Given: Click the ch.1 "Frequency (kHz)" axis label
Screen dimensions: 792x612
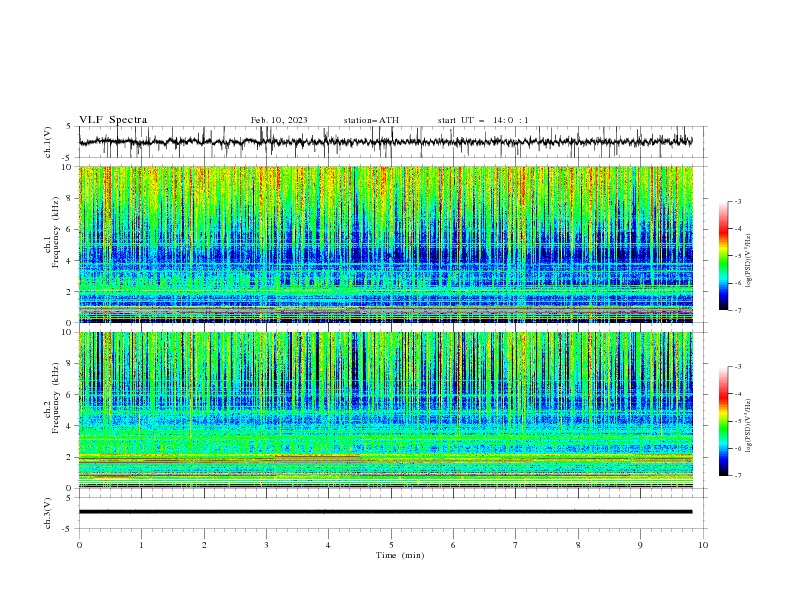Looking at the screenshot, I should (55, 232).
